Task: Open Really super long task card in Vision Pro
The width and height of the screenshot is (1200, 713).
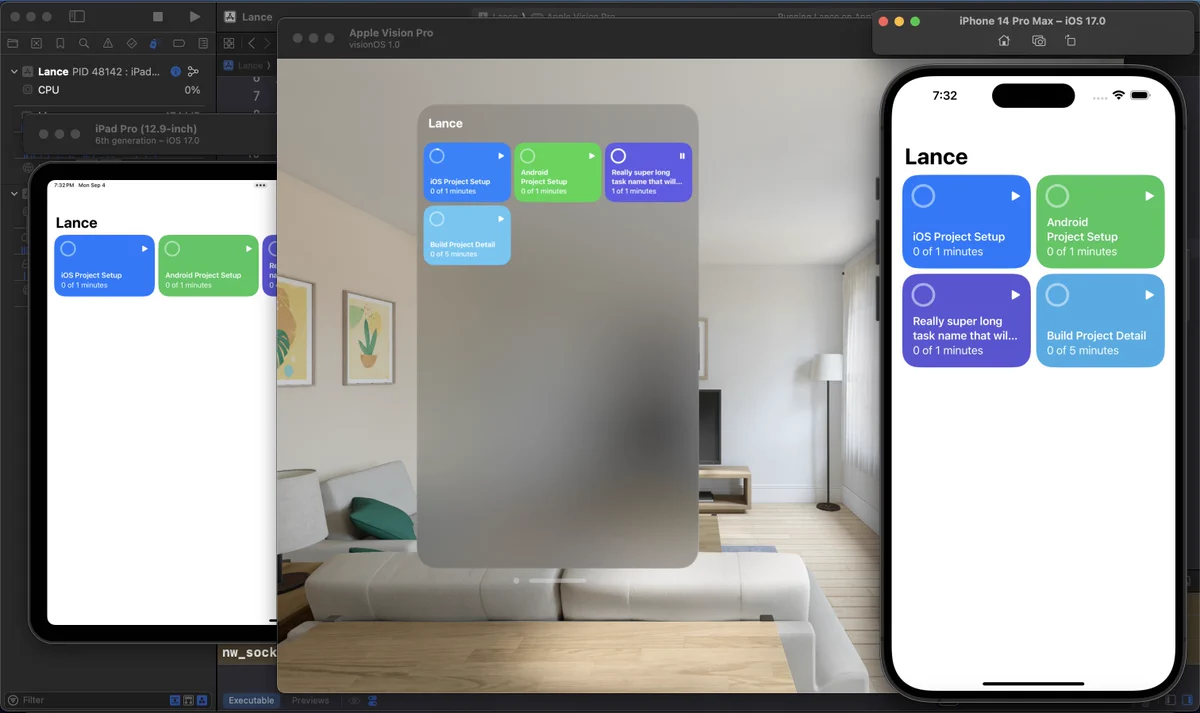Action: [648, 172]
